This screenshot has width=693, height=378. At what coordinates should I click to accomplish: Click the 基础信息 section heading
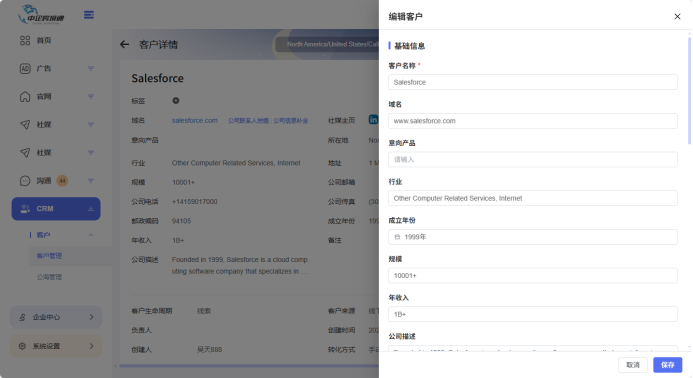409,46
